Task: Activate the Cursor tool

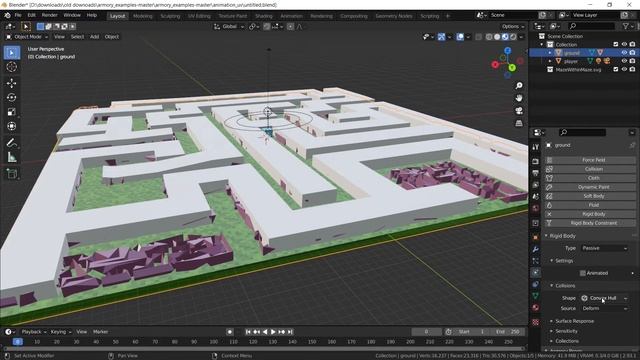Action: pos(12,67)
